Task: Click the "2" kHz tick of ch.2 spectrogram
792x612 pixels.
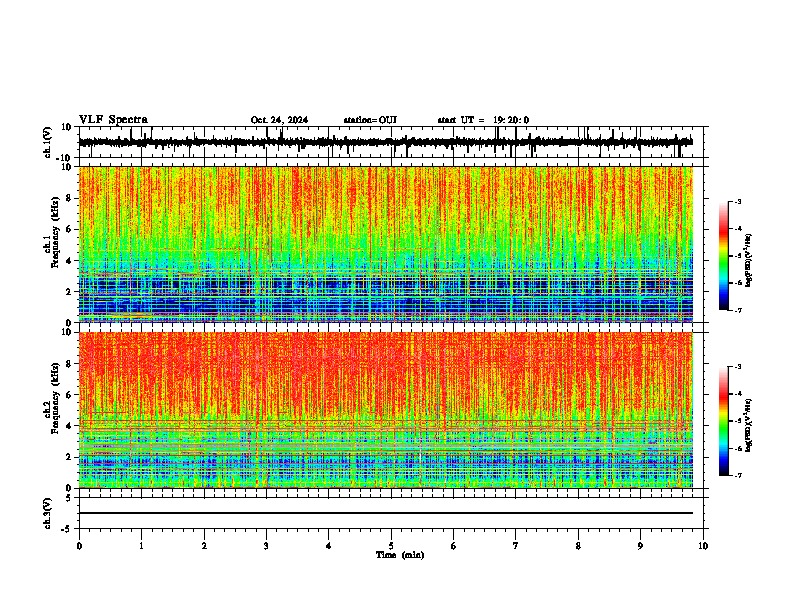Action: click(70, 457)
